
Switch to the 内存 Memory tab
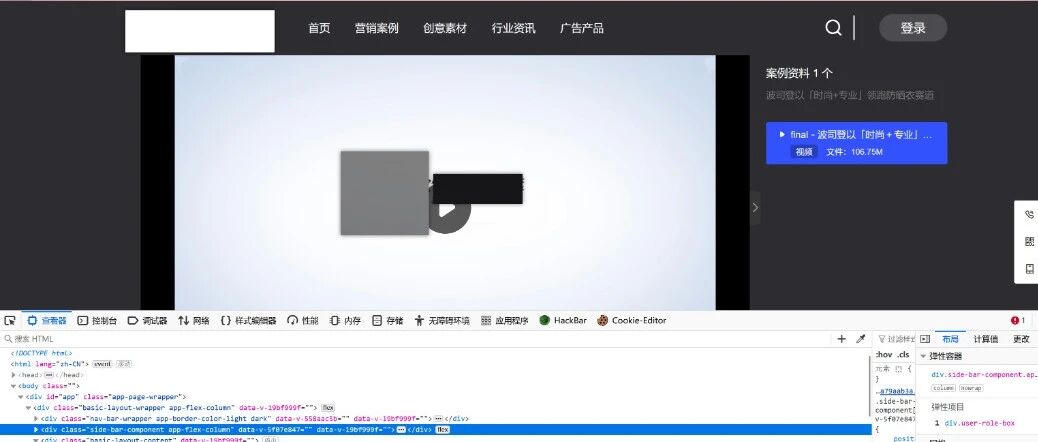346,320
